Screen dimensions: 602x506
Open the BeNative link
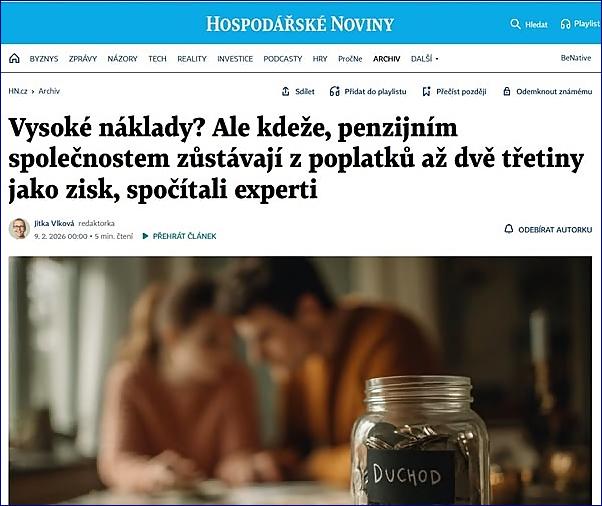click(x=576, y=58)
